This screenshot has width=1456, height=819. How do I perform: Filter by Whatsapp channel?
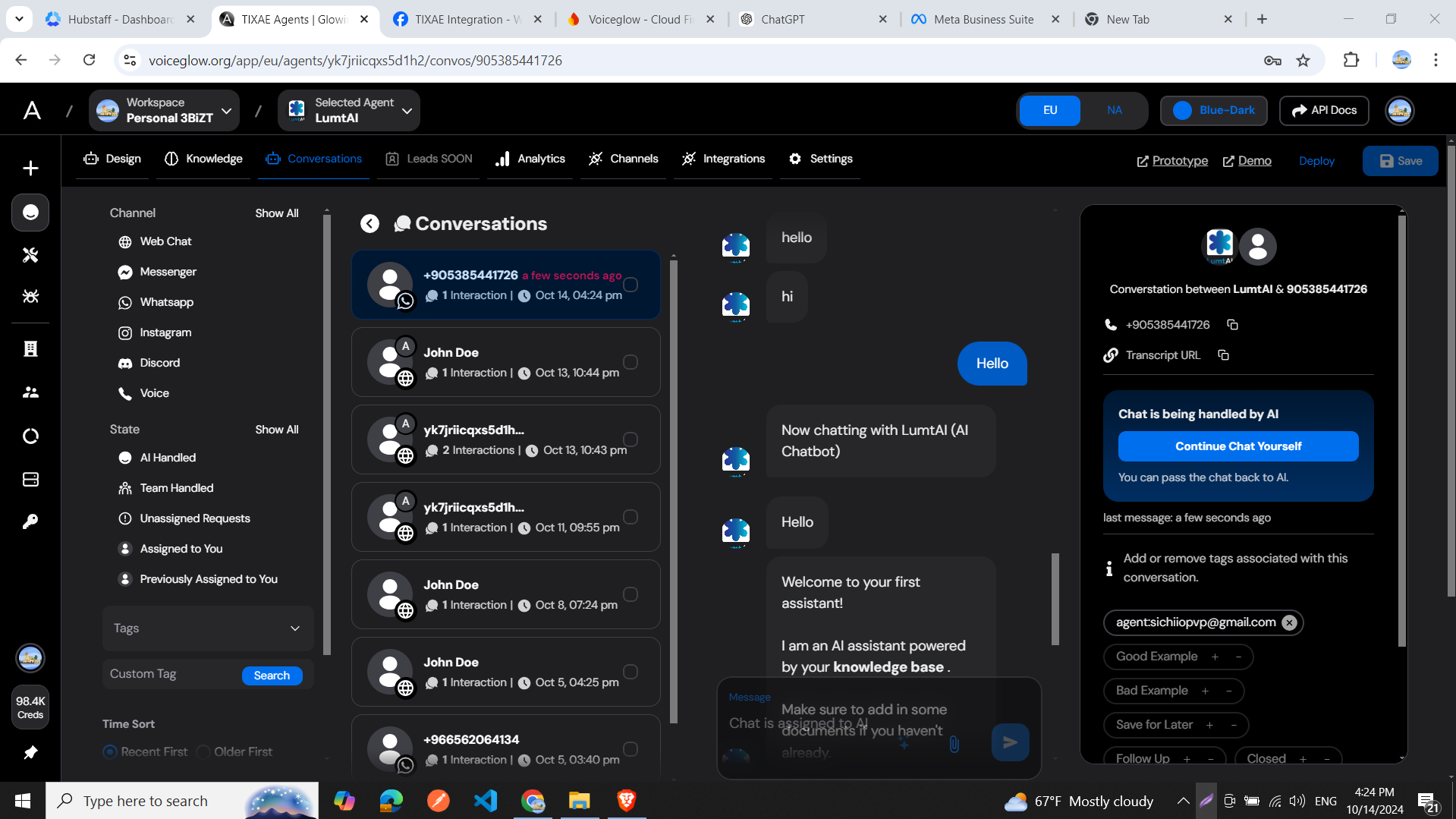pyautogui.click(x=156, y=302)
